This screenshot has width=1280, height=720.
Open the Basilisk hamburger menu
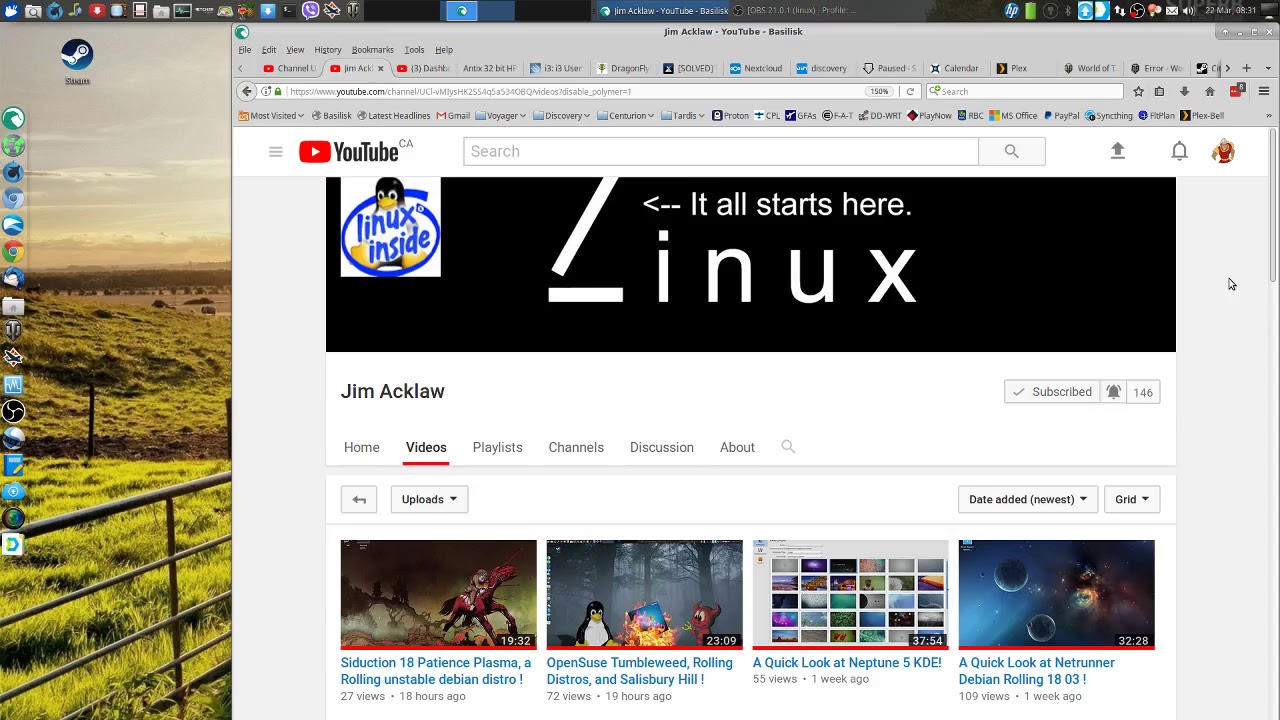(x=1264, y=91)
